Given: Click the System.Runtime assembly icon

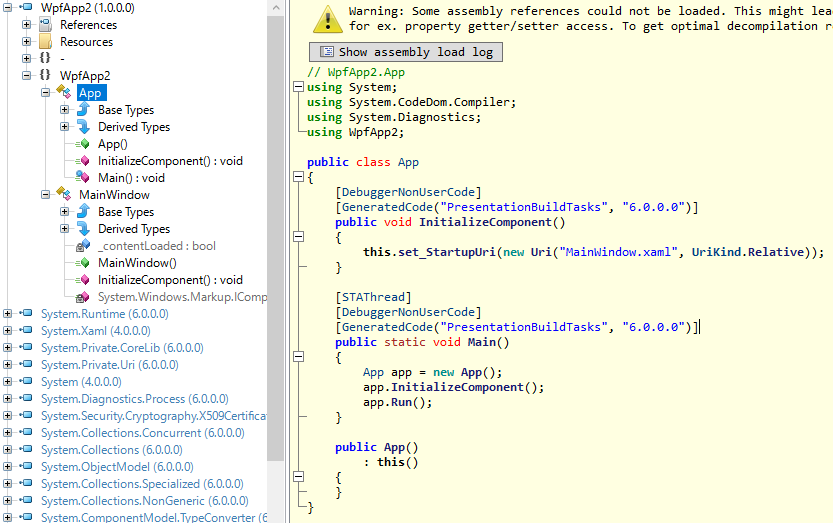Looking at the screenshot, I should [x=26, y=313].
